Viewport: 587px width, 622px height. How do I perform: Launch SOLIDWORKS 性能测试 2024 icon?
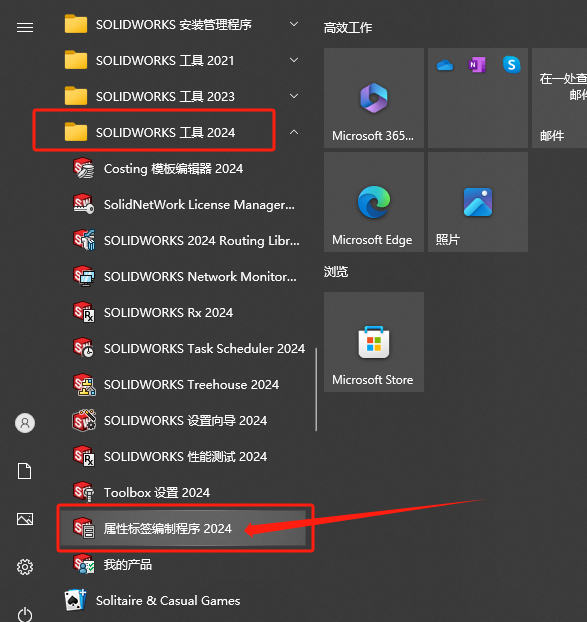pyautogui.click(x=84, y=457)
